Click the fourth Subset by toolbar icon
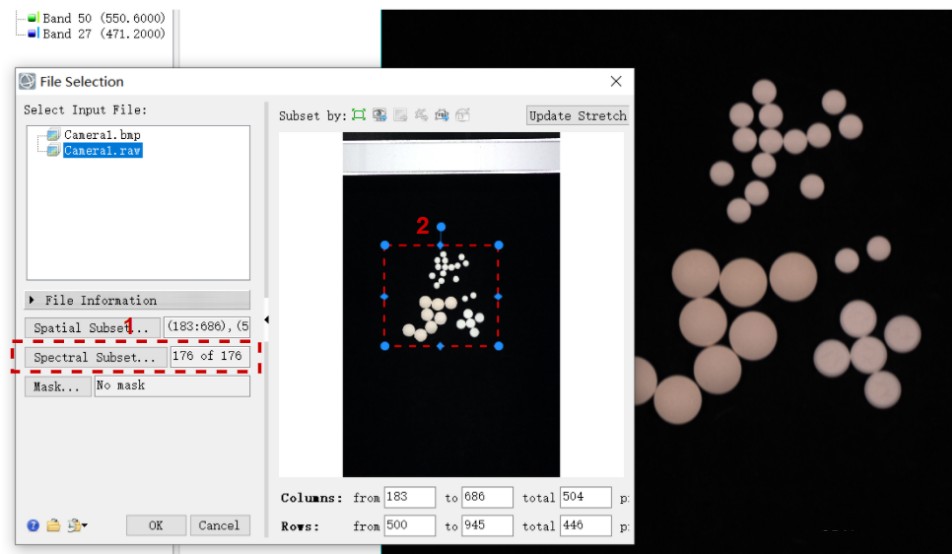 point(421,115)
